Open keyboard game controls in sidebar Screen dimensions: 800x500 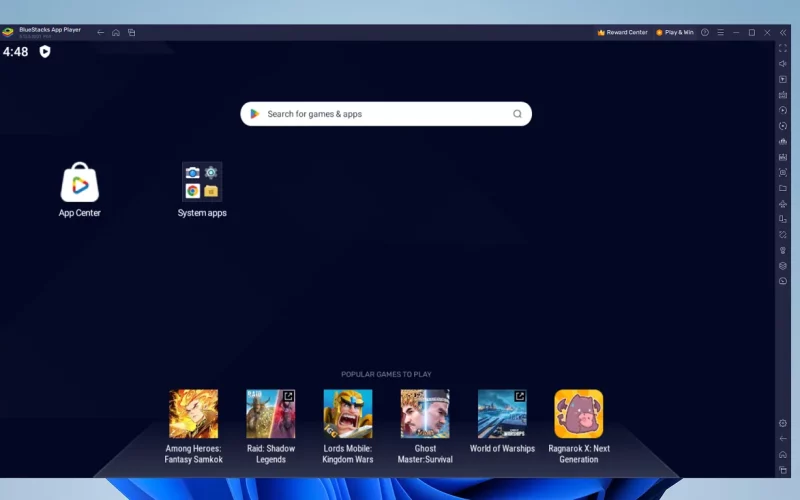(x=783, y=95)
